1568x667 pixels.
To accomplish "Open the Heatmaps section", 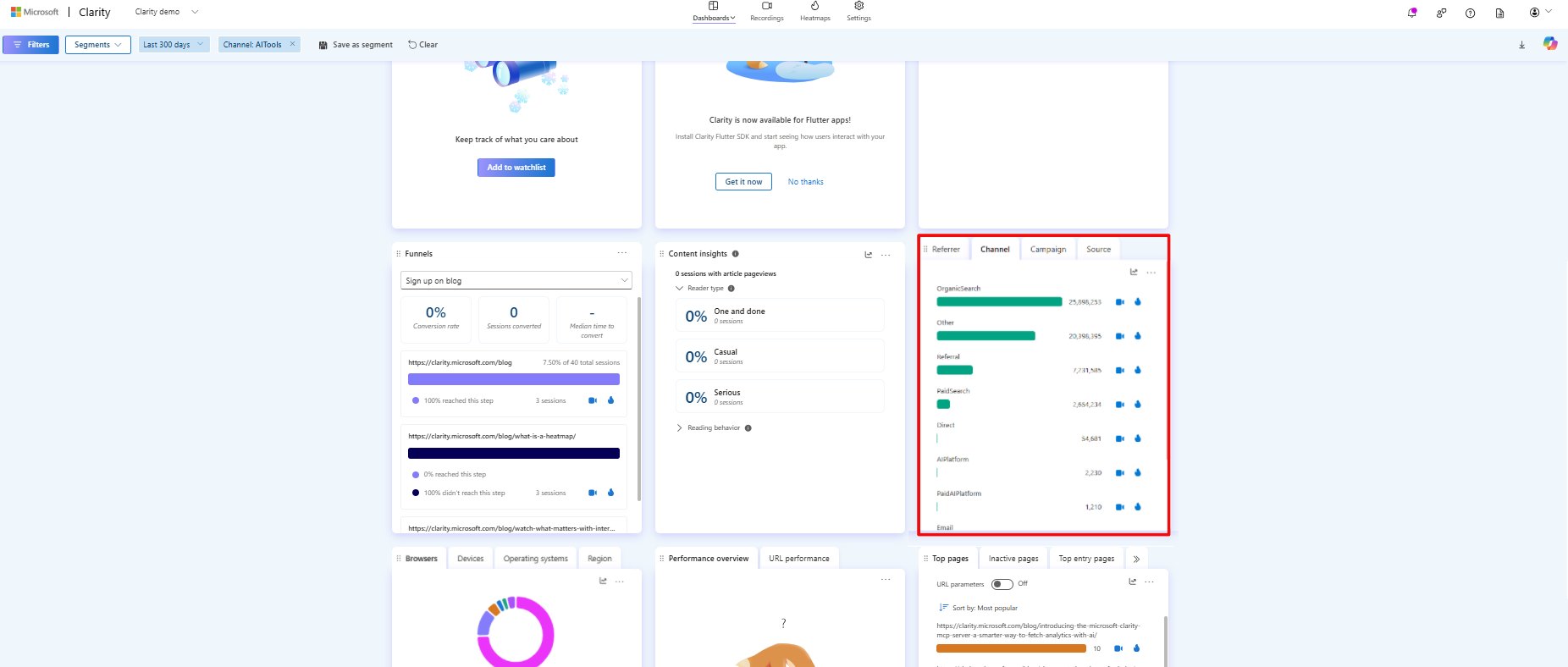I will (x=815, y=12).
